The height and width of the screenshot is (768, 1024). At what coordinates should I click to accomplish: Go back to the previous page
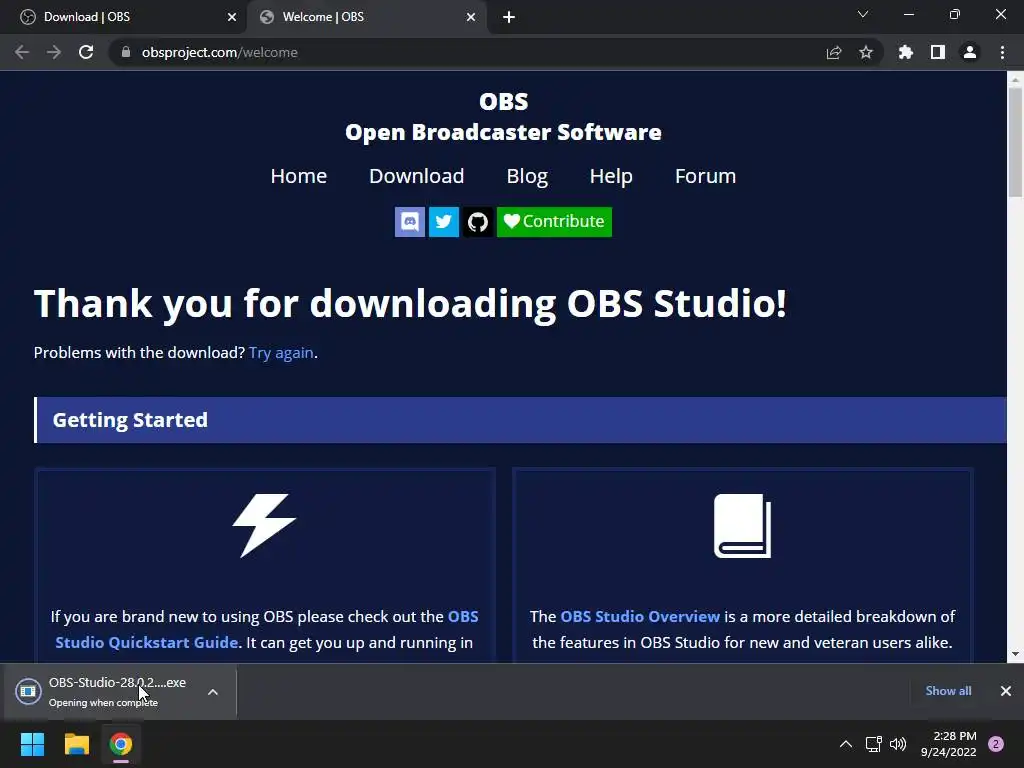point(22,52)
